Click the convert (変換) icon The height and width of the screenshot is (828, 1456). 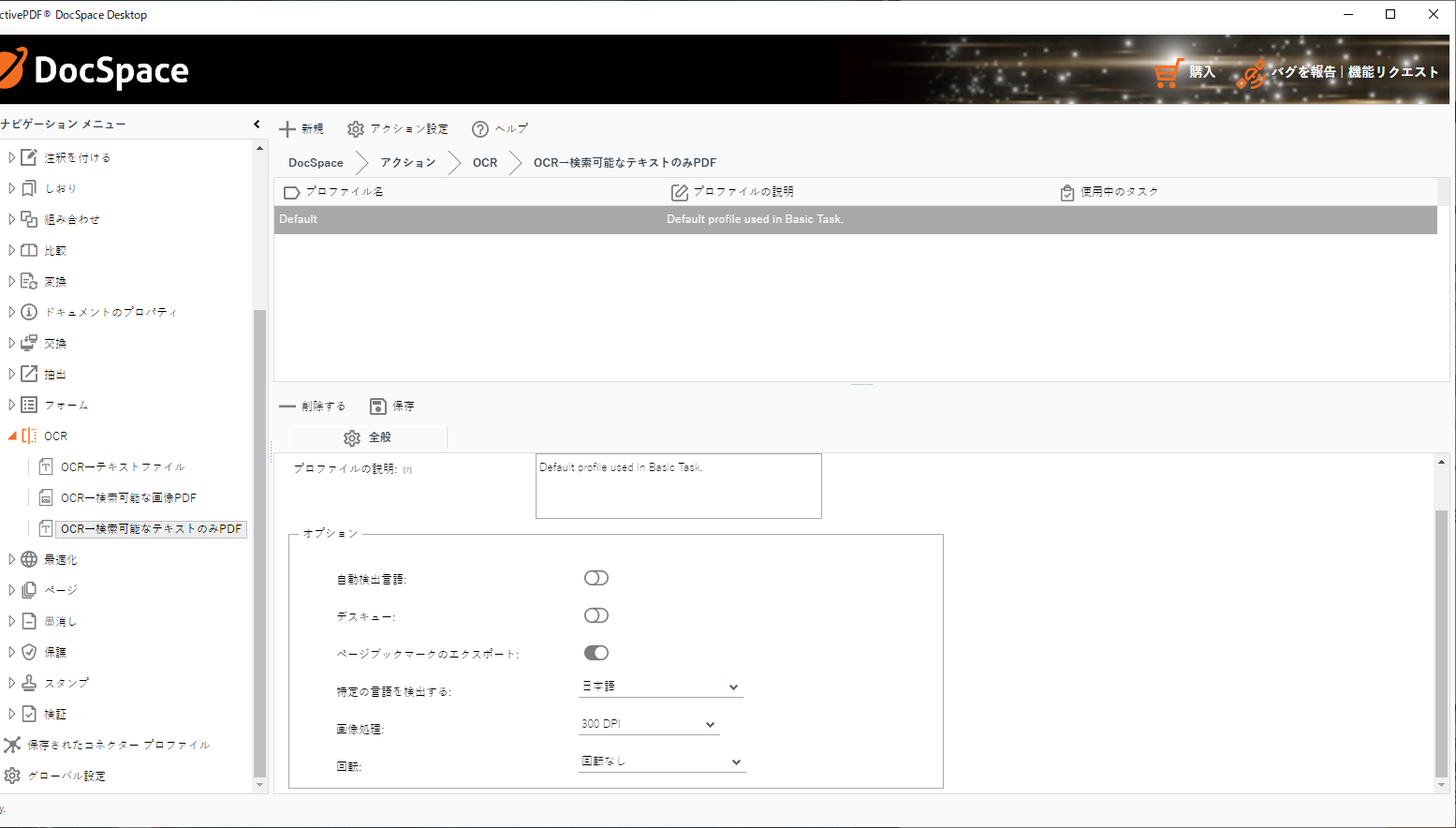(x=29, y=281)
